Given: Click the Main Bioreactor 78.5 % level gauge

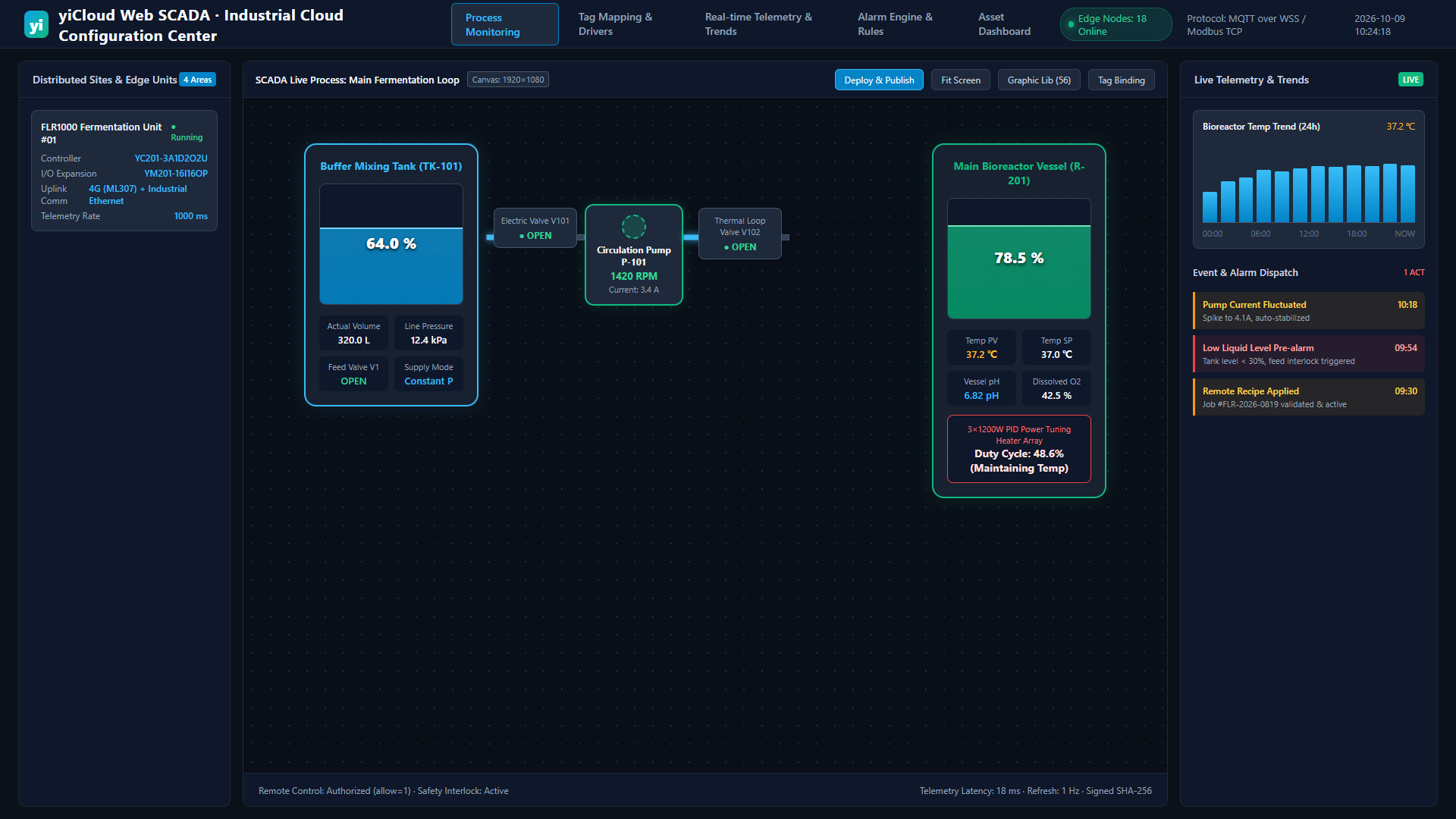Looking at the screenshot, I should (x=1019, y=259).
